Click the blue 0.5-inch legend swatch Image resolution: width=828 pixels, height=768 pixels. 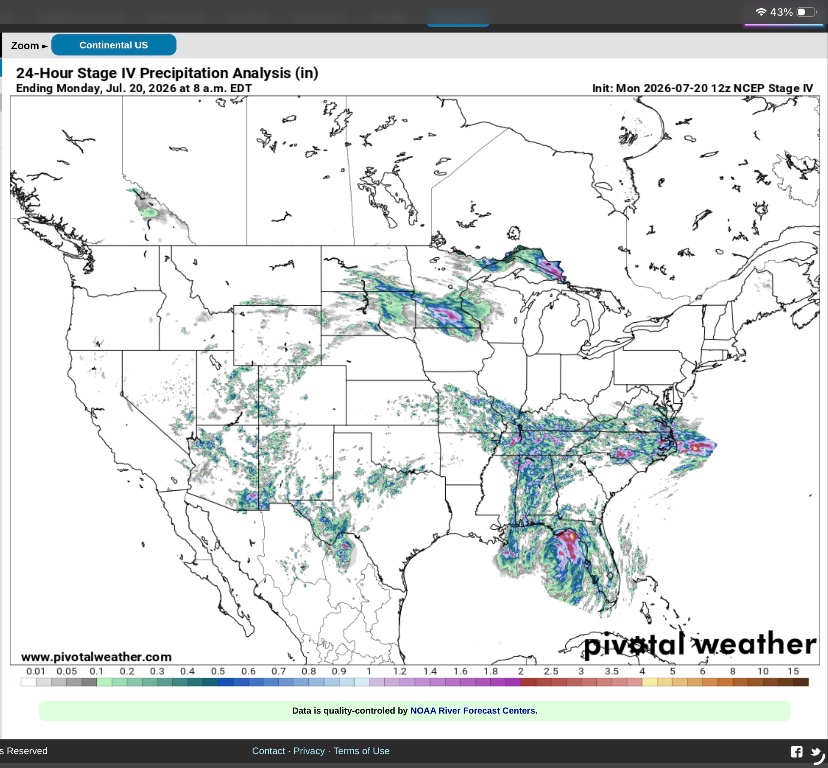(222, 682)
